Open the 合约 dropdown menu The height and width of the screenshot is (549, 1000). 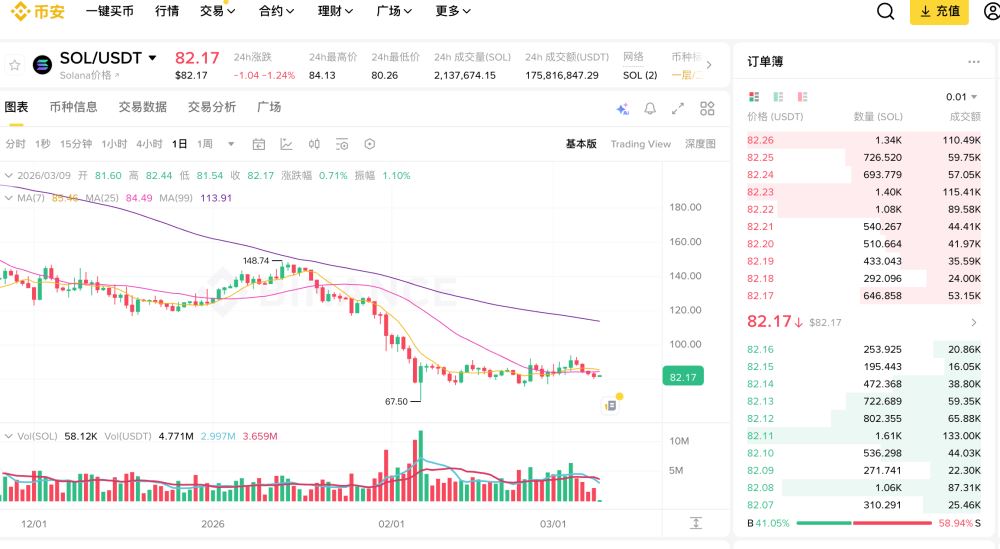point(276,11)
